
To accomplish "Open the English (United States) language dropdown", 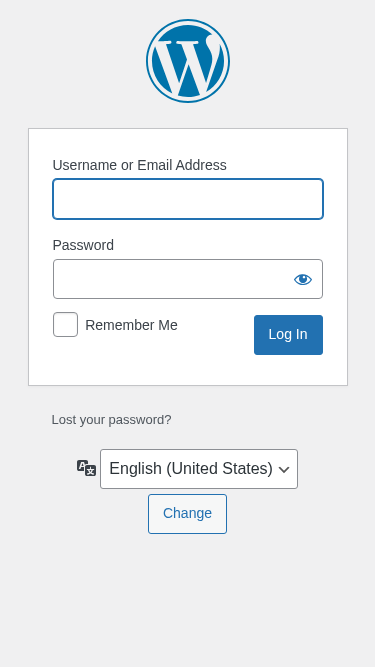I will click(x=199, y=469).
